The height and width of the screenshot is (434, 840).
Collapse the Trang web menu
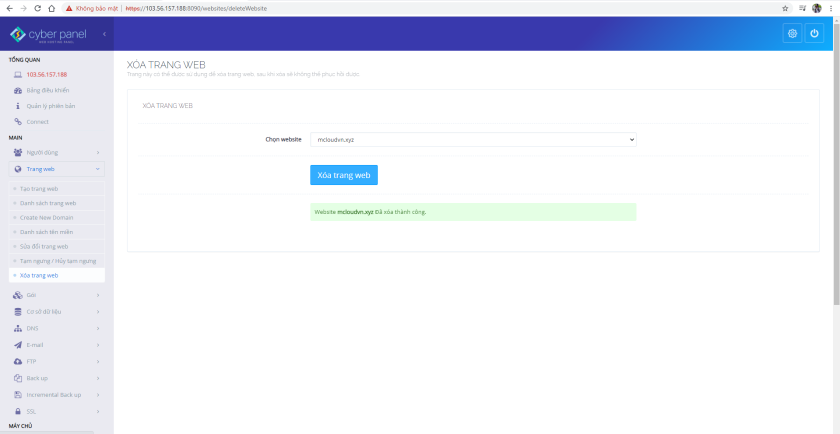(56, 169)
